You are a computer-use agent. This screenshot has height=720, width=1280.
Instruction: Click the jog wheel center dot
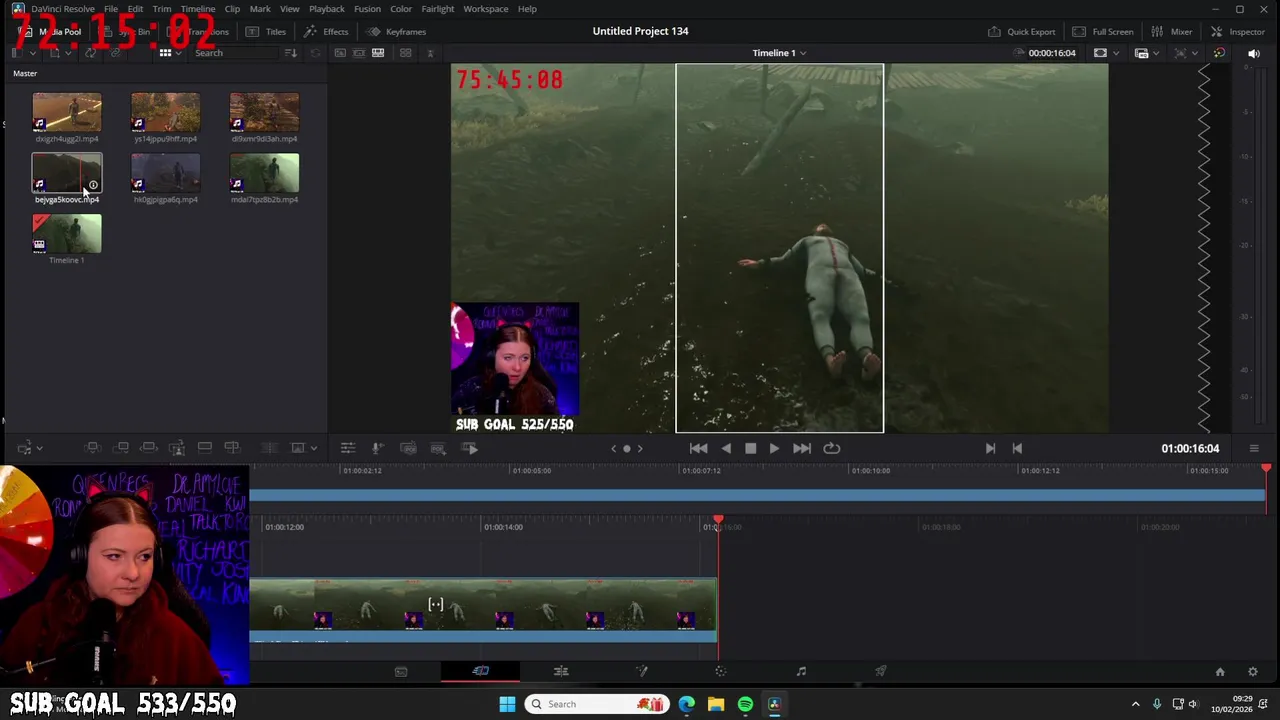click(x=627, y=449)
